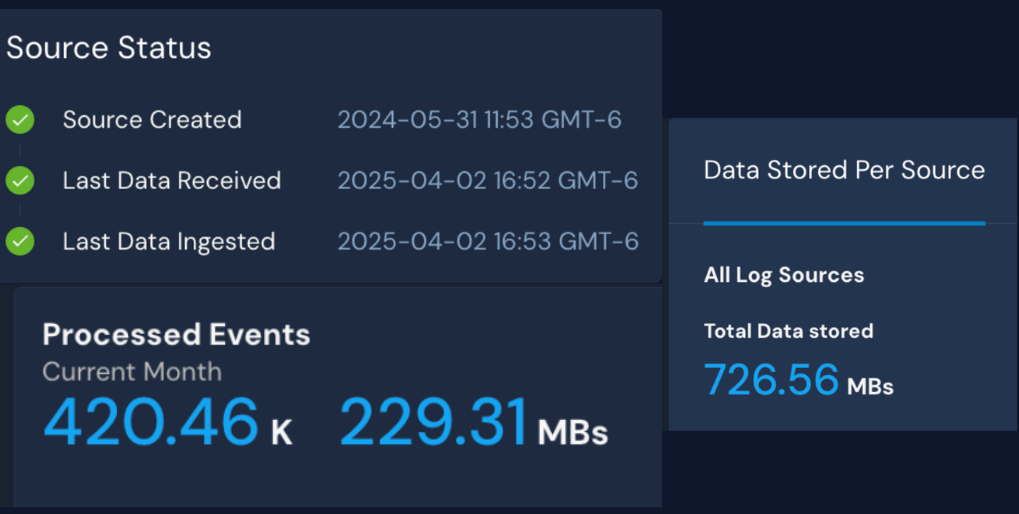1019x514 pixels.
Task: Open the Data Stored Per Source tab
Action: [844, 170]
